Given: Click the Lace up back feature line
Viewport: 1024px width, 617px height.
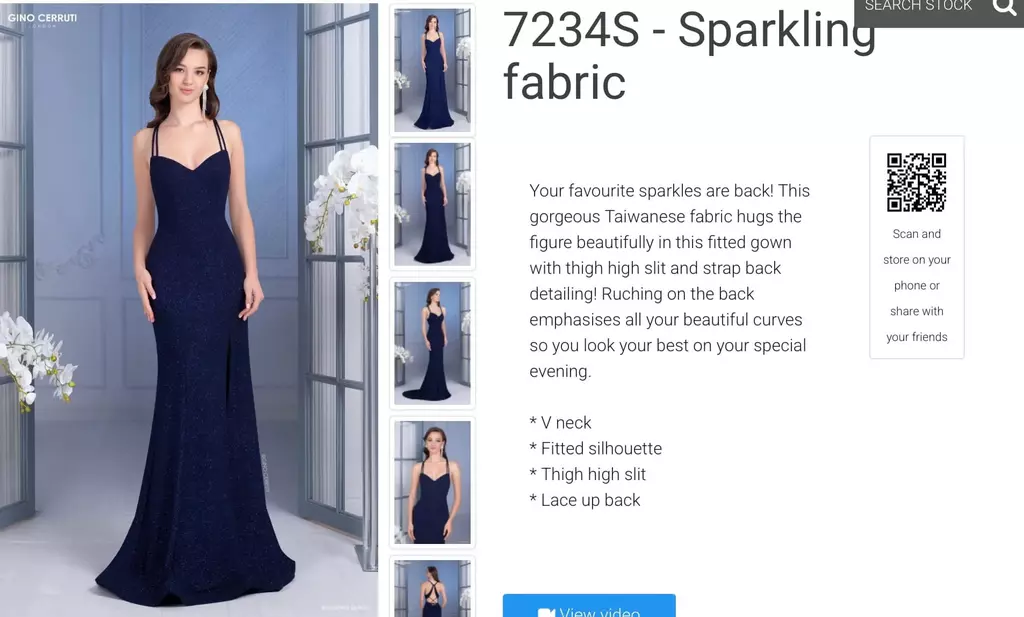Looking at the screenshot, I should point(584,500).
